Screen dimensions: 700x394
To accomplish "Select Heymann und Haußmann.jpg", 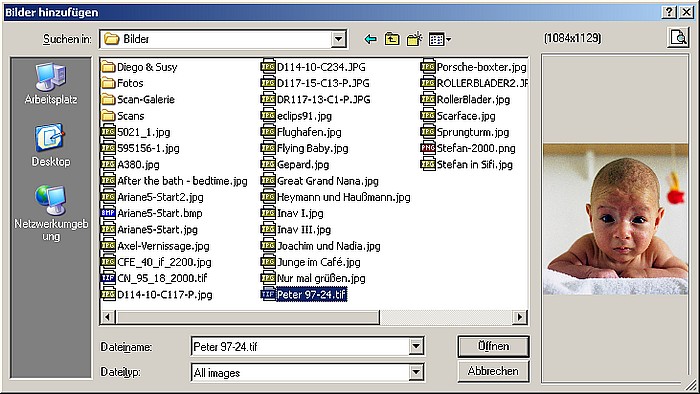I will pos(336,197).
